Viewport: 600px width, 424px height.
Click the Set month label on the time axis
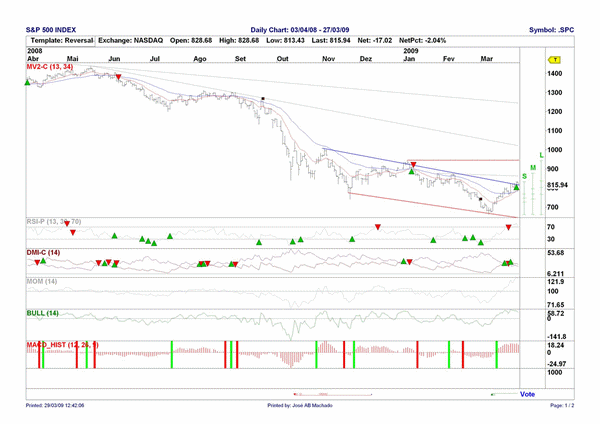pos(240,59)
